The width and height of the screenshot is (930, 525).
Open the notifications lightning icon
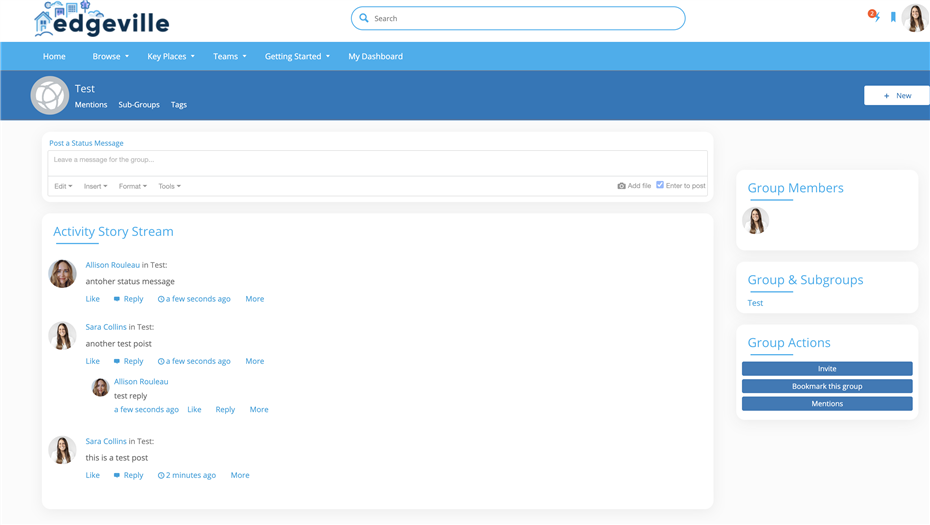874,17
